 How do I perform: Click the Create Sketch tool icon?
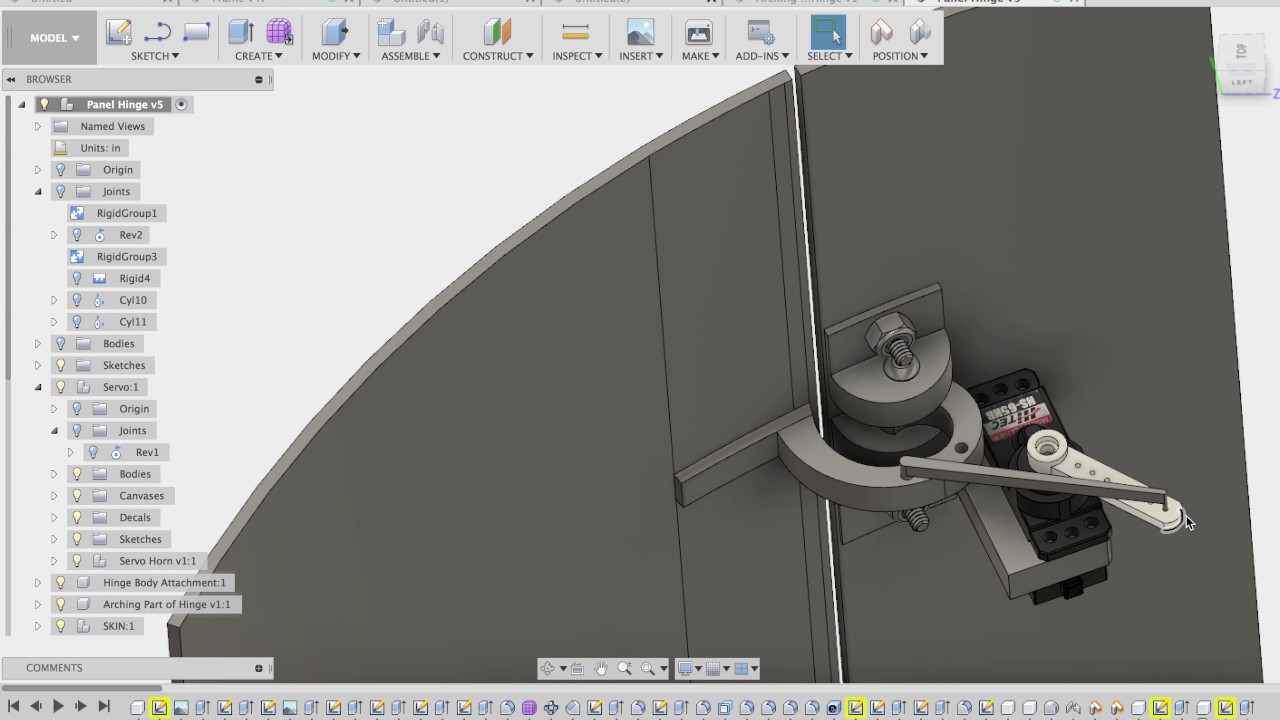click(119, 32)
